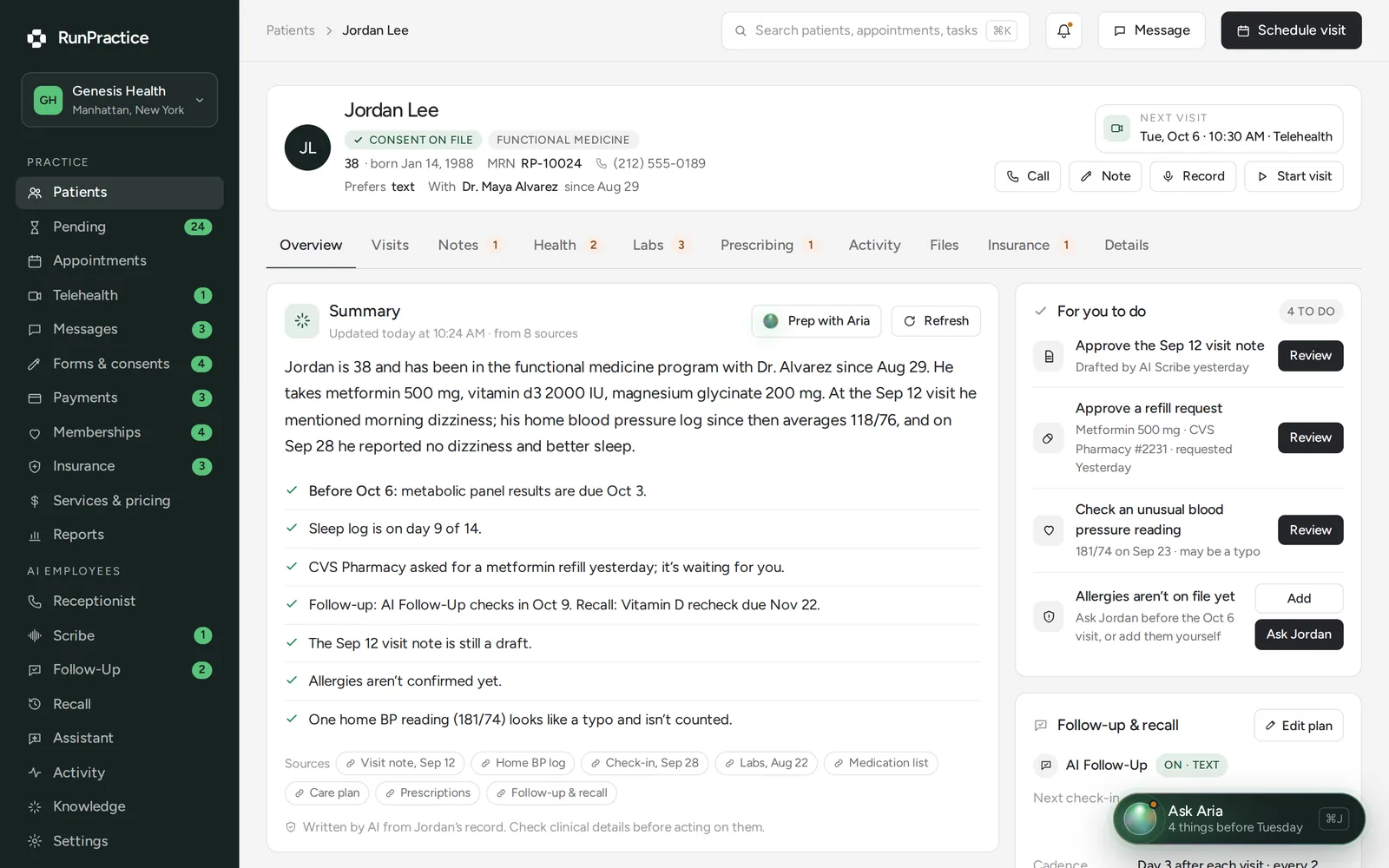The height and width of the screenshot is (868, 1389).
Task: Open Settings in the sidebar
Action: (x=119, y=841)
